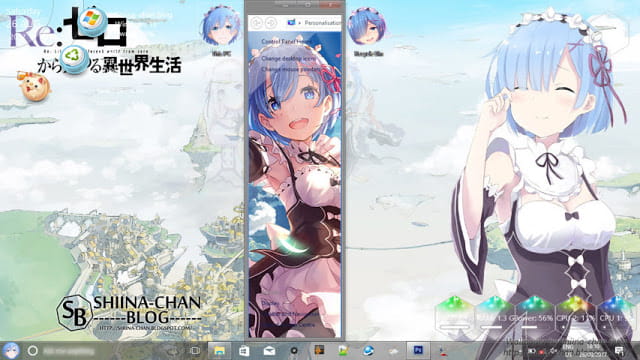
Task: Click Control Panel Home link
Action: pos(286,42)
